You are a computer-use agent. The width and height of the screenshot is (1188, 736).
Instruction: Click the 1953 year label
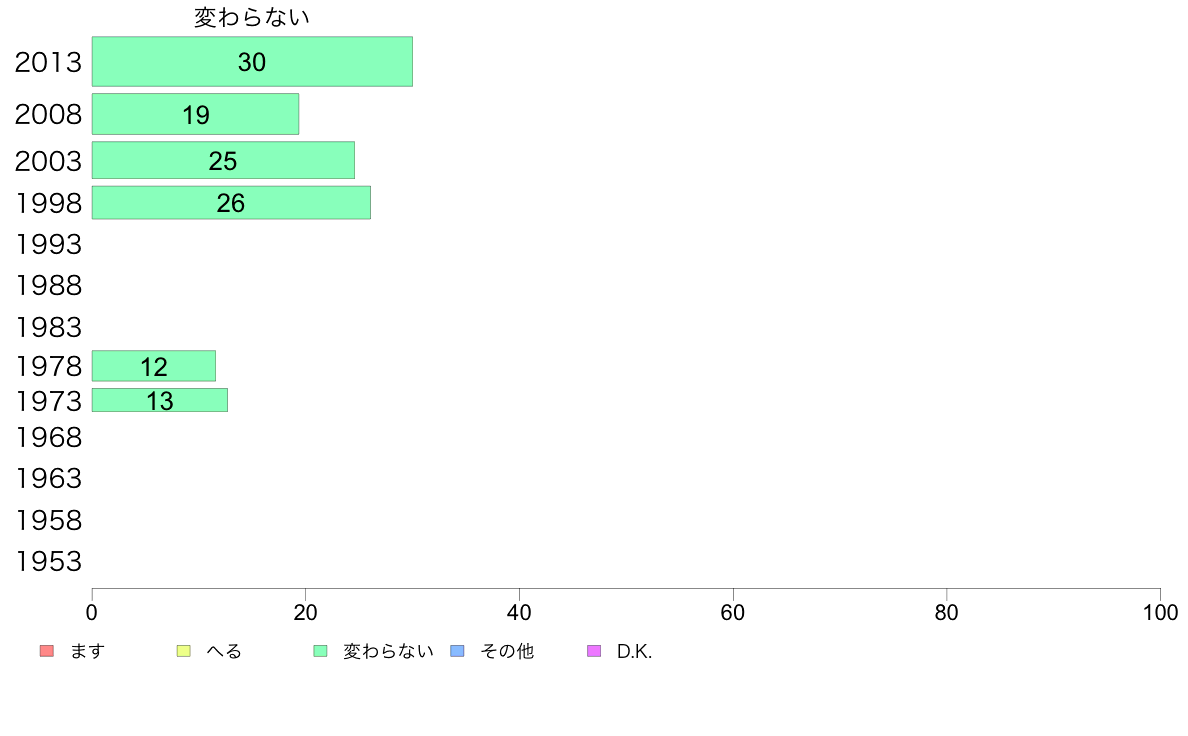click(48, 562)
